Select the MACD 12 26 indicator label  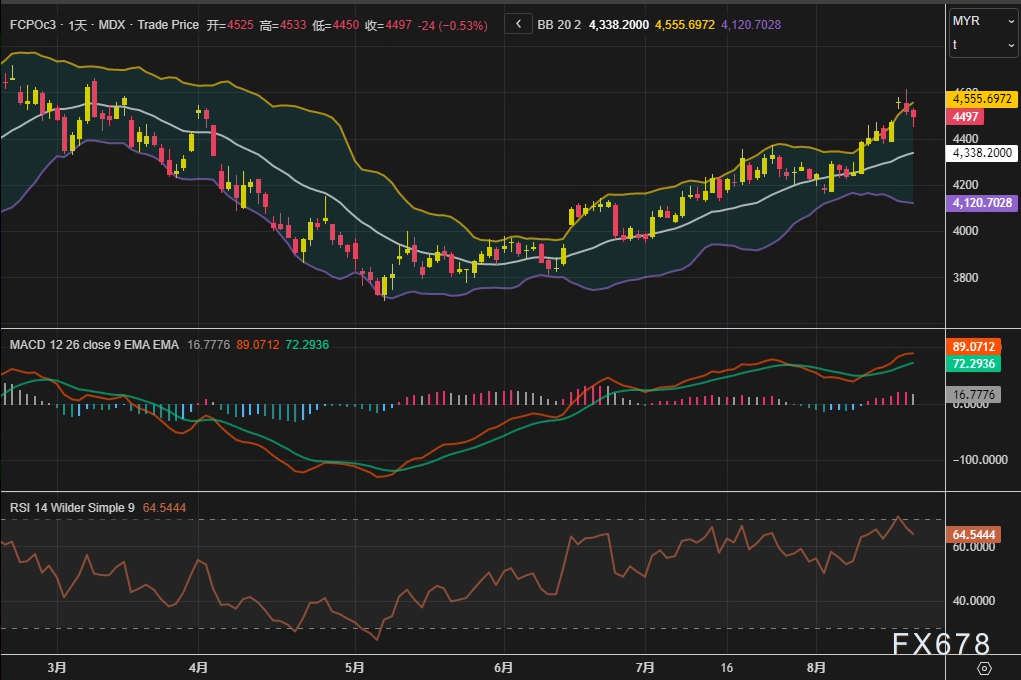pyautogui.click(x=94, y=345)
